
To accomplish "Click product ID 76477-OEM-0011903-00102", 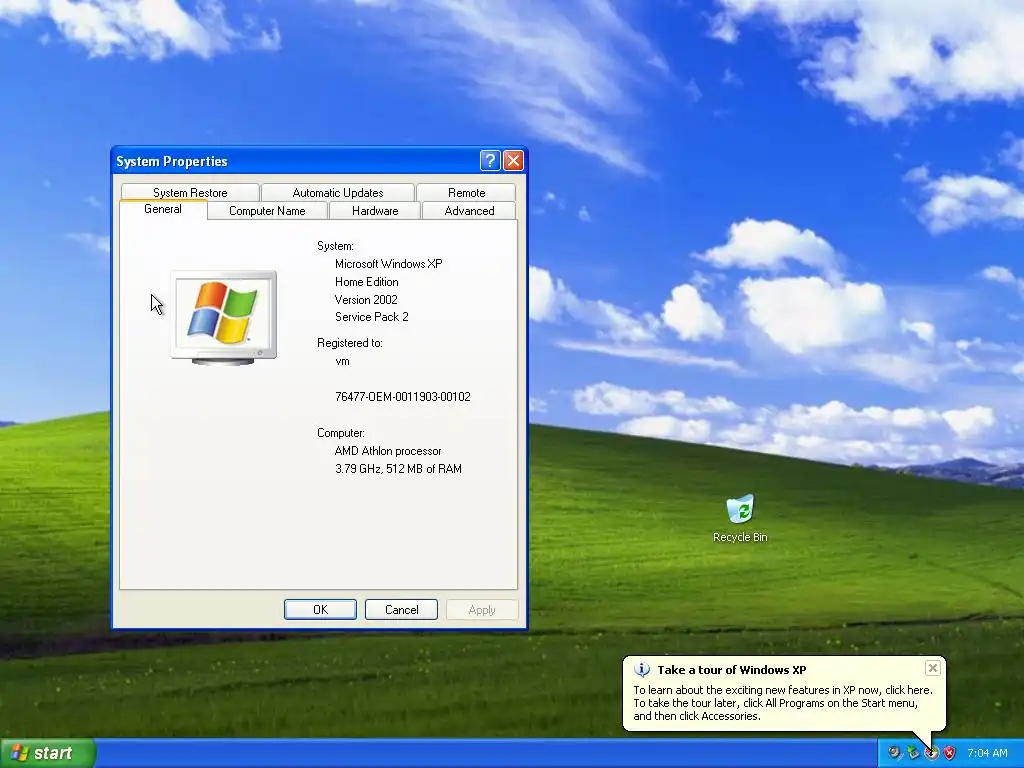I will click(402, 396).
